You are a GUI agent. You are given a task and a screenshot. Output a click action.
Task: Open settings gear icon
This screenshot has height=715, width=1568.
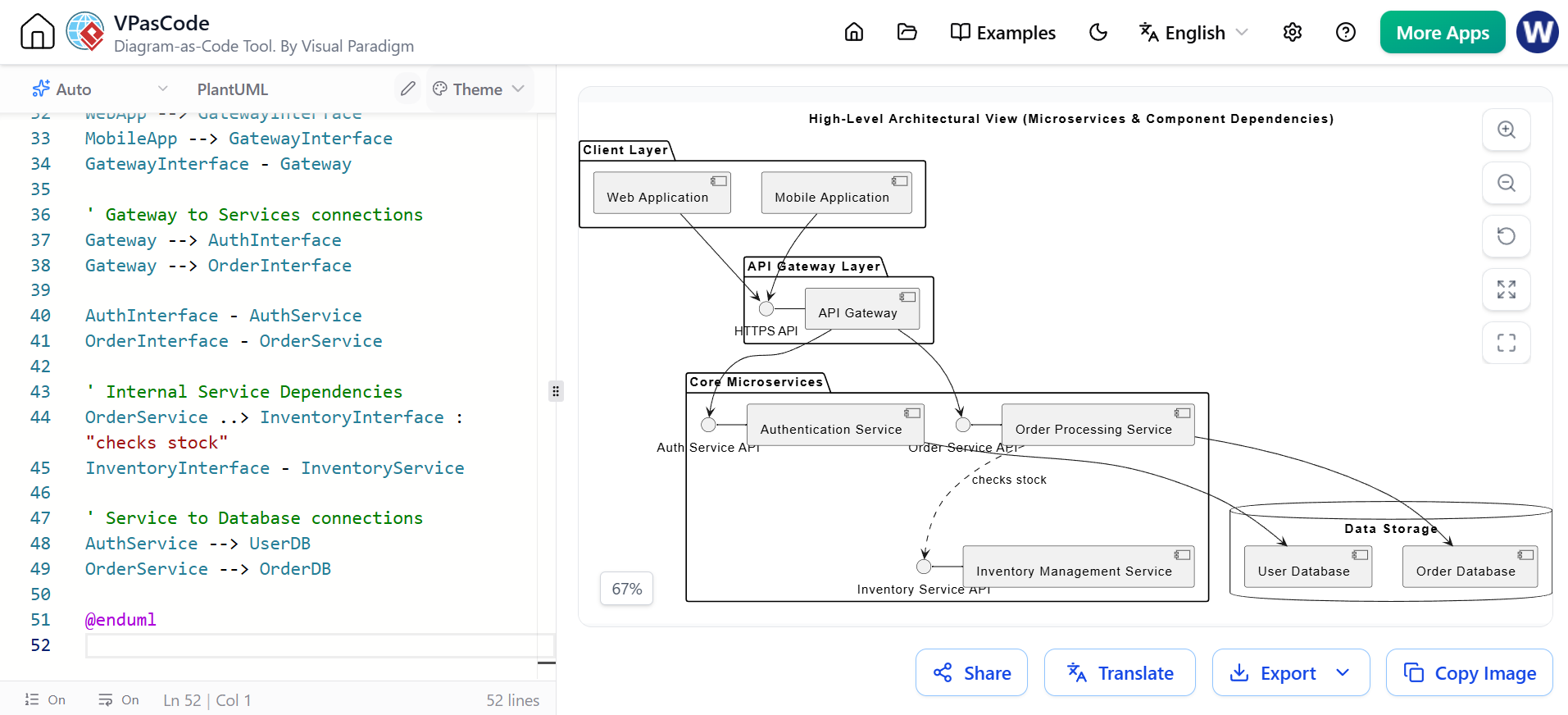(1293, 32)
